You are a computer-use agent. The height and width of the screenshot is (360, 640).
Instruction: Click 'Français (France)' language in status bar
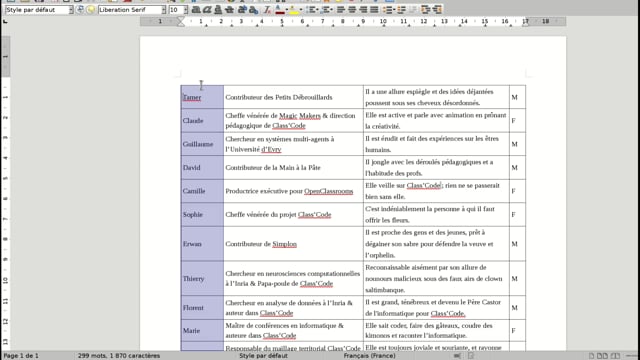(x=369, y=356)
